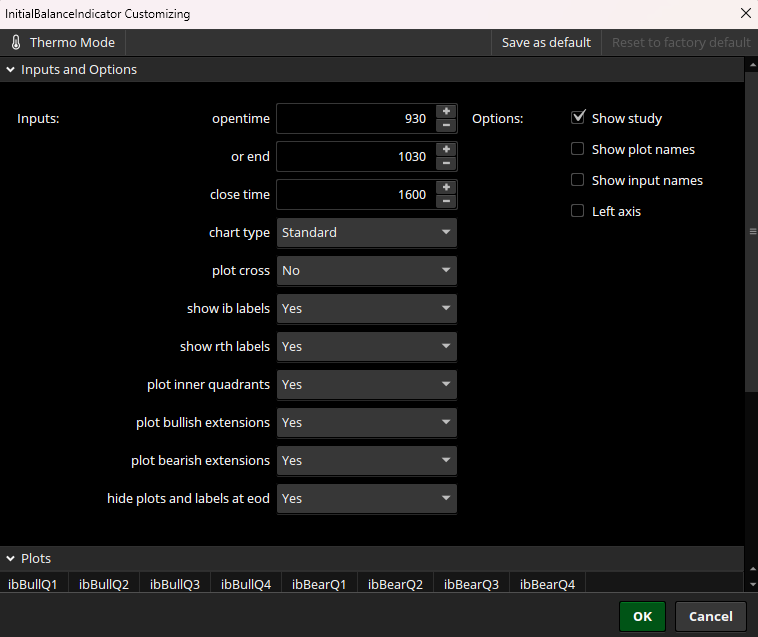The height and width of the screenshot is (637, 758).
Task: Click Save as default
Action: [546, 43]
